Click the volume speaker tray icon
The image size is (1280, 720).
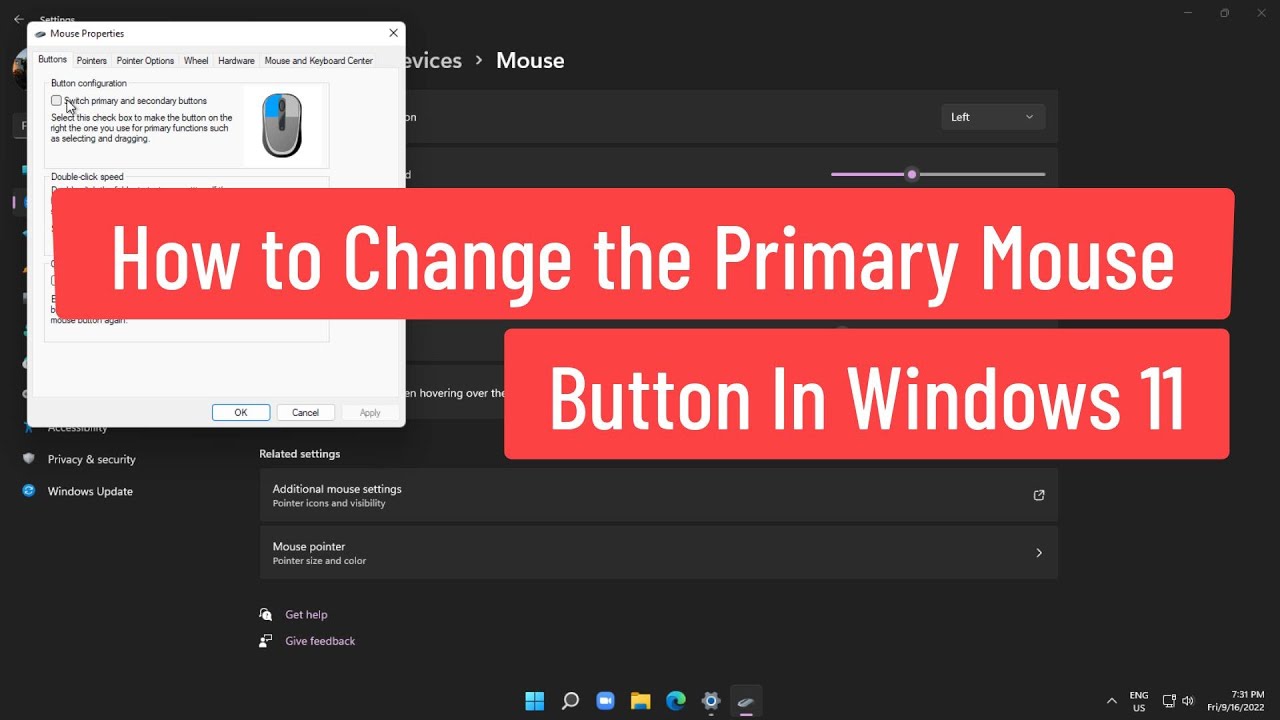coord(1188,701)
